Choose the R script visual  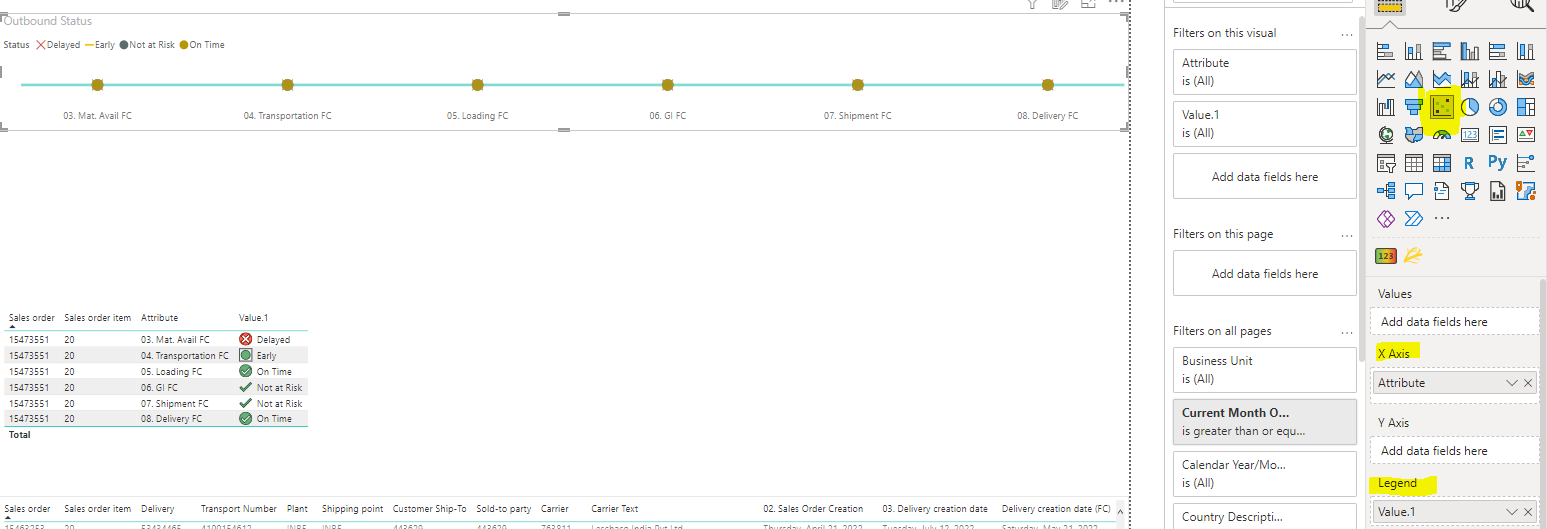pyautogui.click(x=1470, y=163)
